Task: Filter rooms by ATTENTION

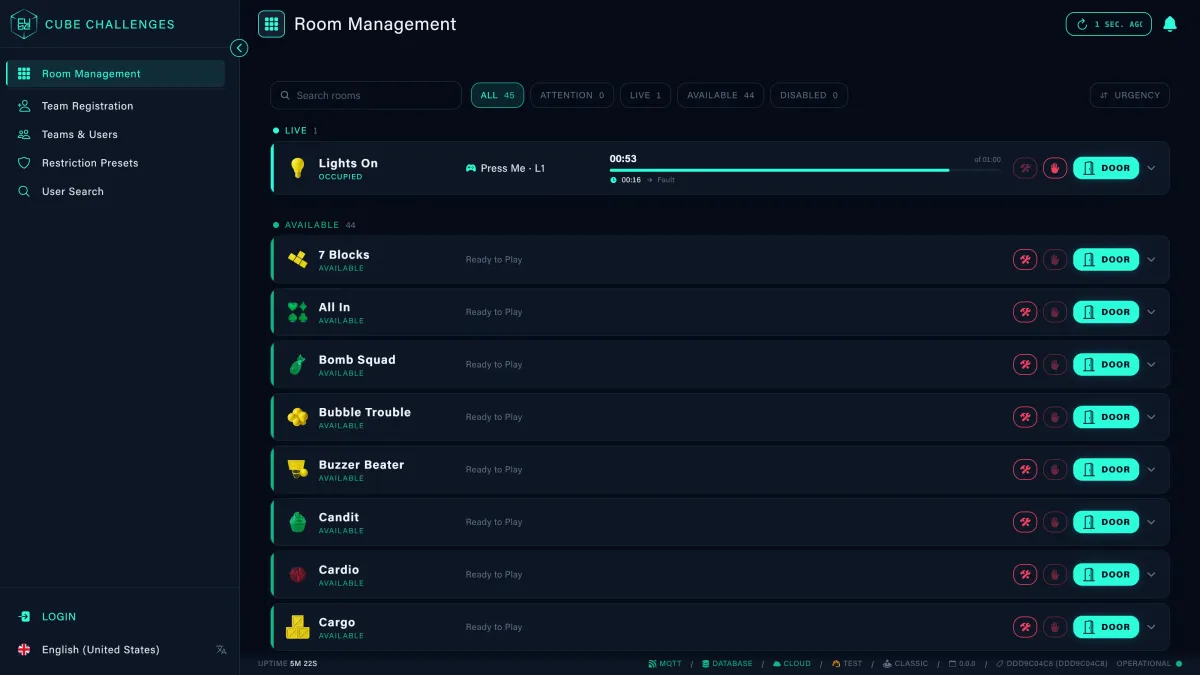Action: (x=572, y=95)
